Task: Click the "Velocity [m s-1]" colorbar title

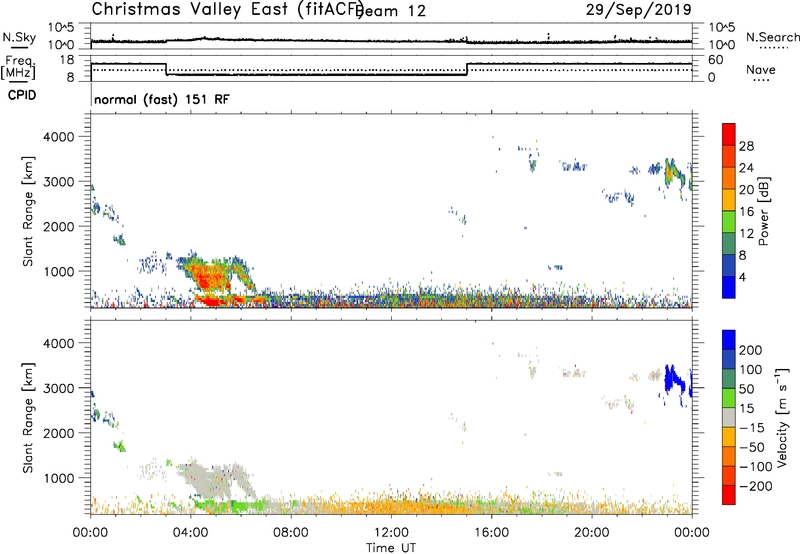Action: point(782,417)
